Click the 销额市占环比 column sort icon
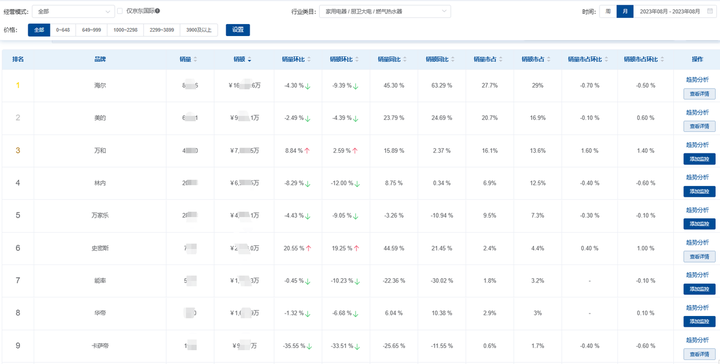The image size is (720, 364). coord(662,60)
